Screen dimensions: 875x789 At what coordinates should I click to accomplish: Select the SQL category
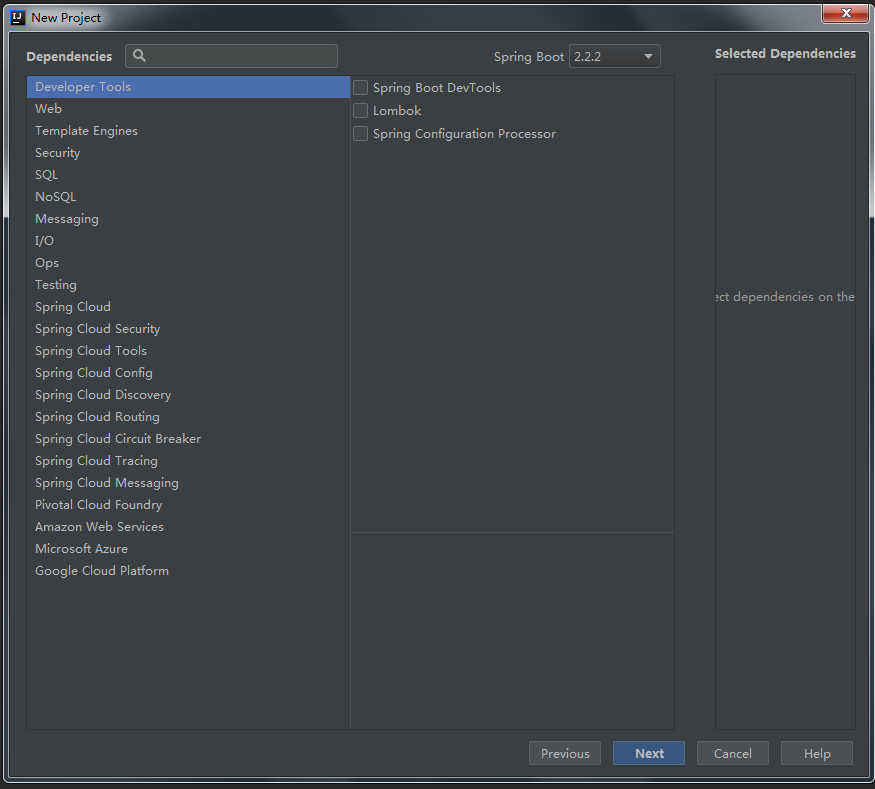pyautogui.click(x=189, y=175)
